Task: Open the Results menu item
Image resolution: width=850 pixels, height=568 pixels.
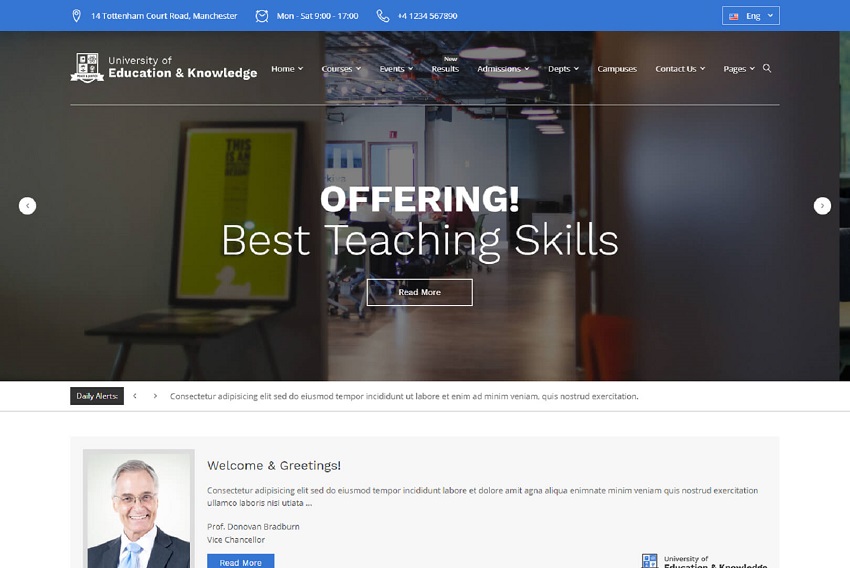Action: pos(445,69)
